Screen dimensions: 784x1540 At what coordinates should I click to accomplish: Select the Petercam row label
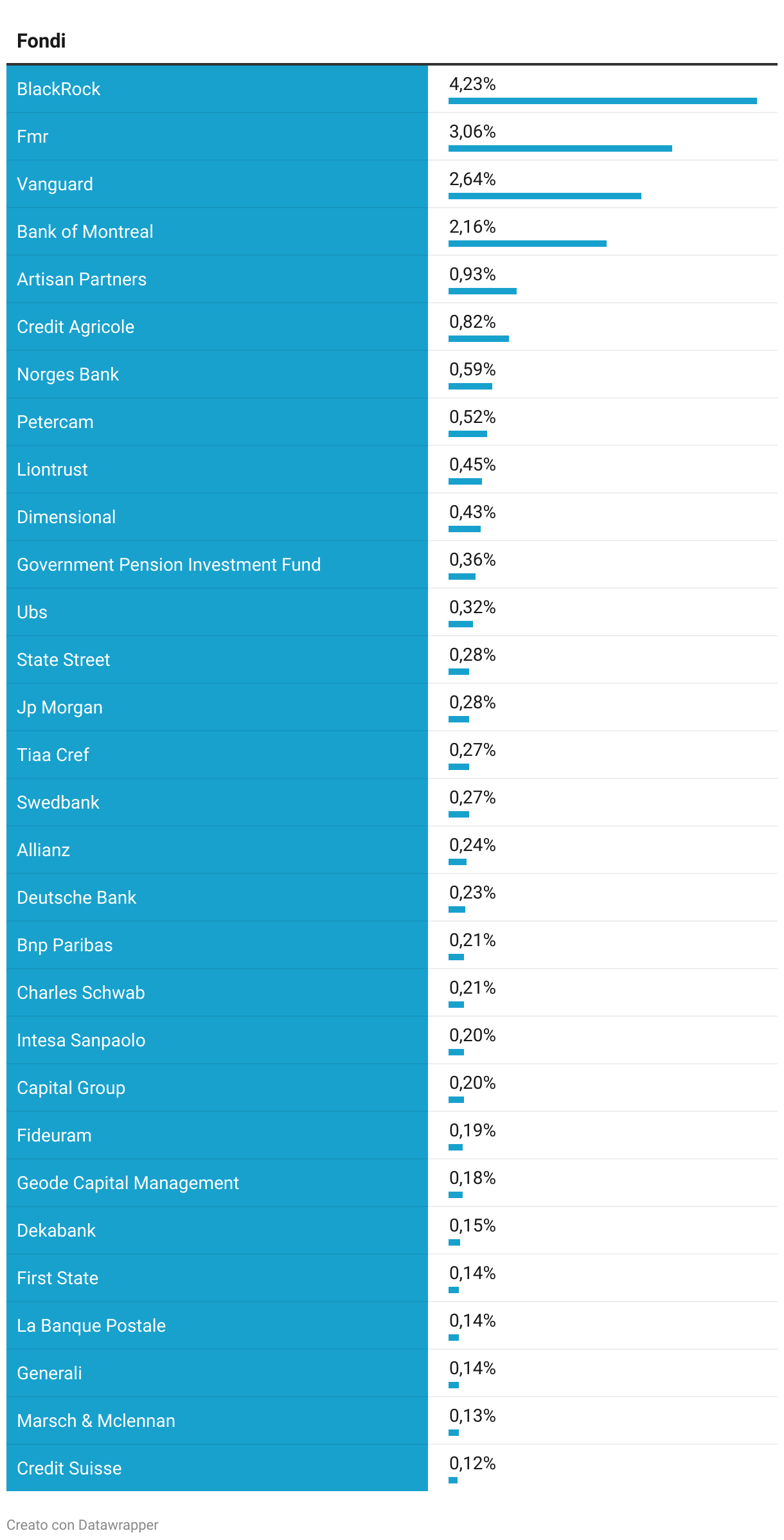coord(55,422)
